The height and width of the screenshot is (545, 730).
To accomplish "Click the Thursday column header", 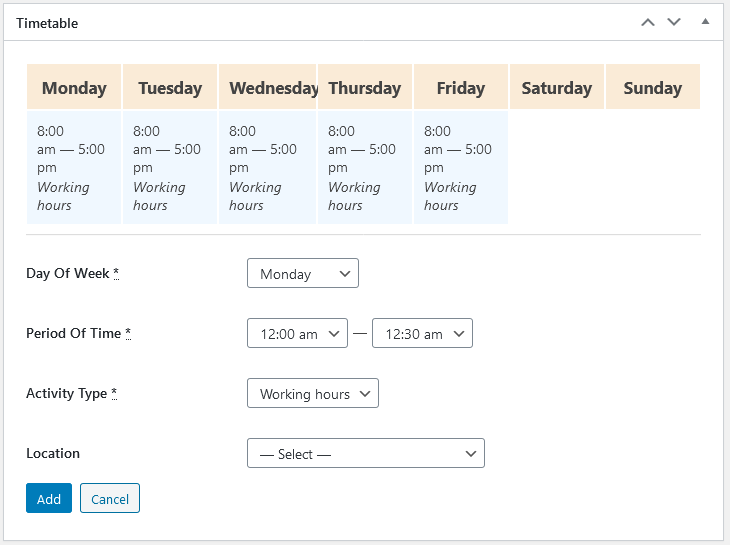I will point(365,87).
